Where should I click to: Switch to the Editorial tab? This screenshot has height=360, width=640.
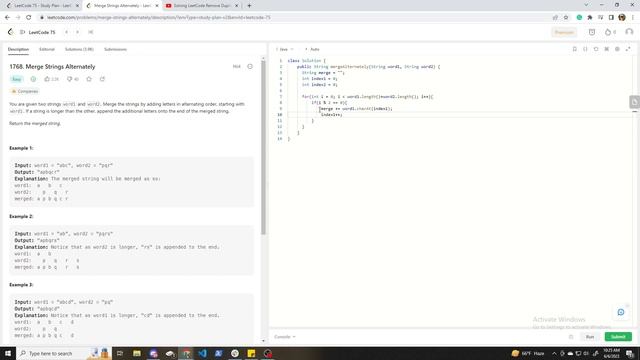click(47, 49)
